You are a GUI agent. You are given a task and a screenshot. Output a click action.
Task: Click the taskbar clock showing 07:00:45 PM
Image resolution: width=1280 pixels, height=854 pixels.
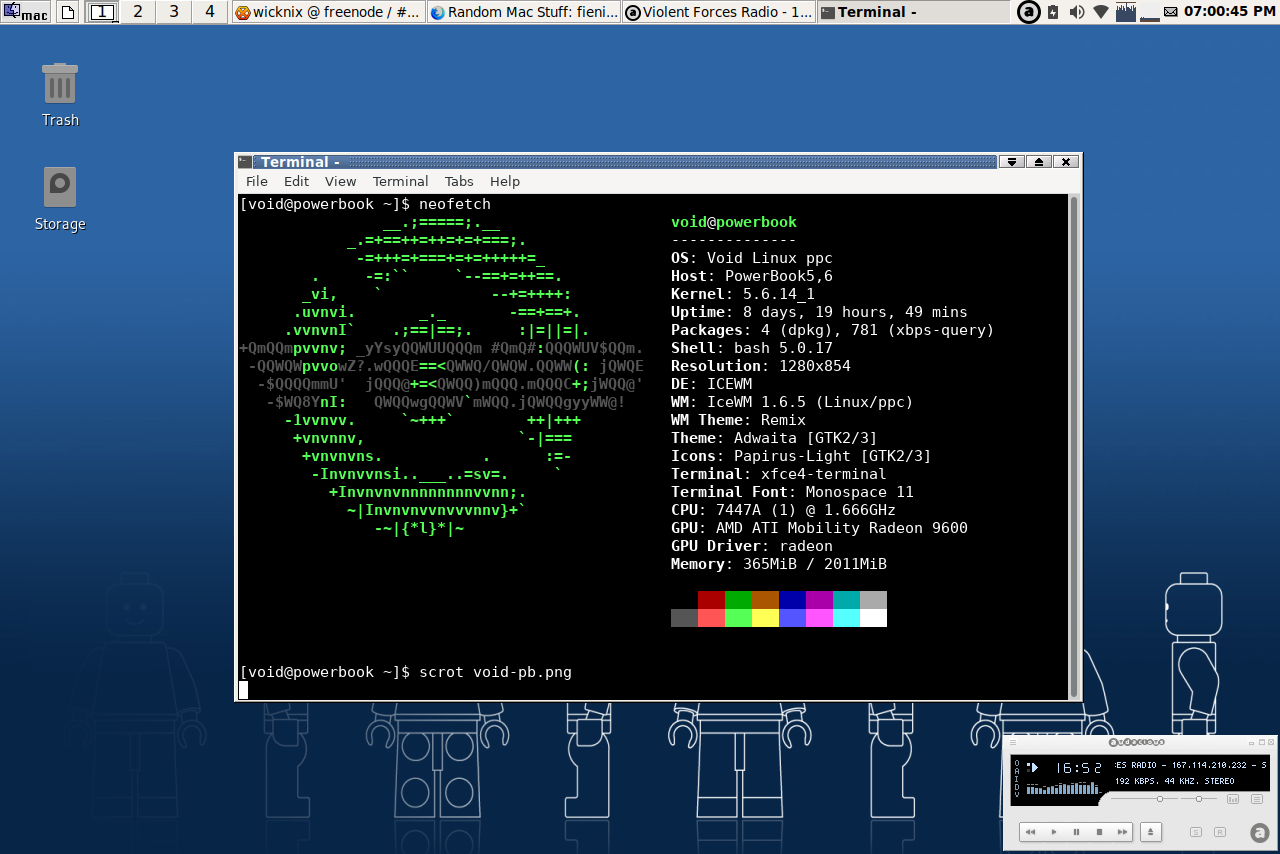tap(1231, 12)
